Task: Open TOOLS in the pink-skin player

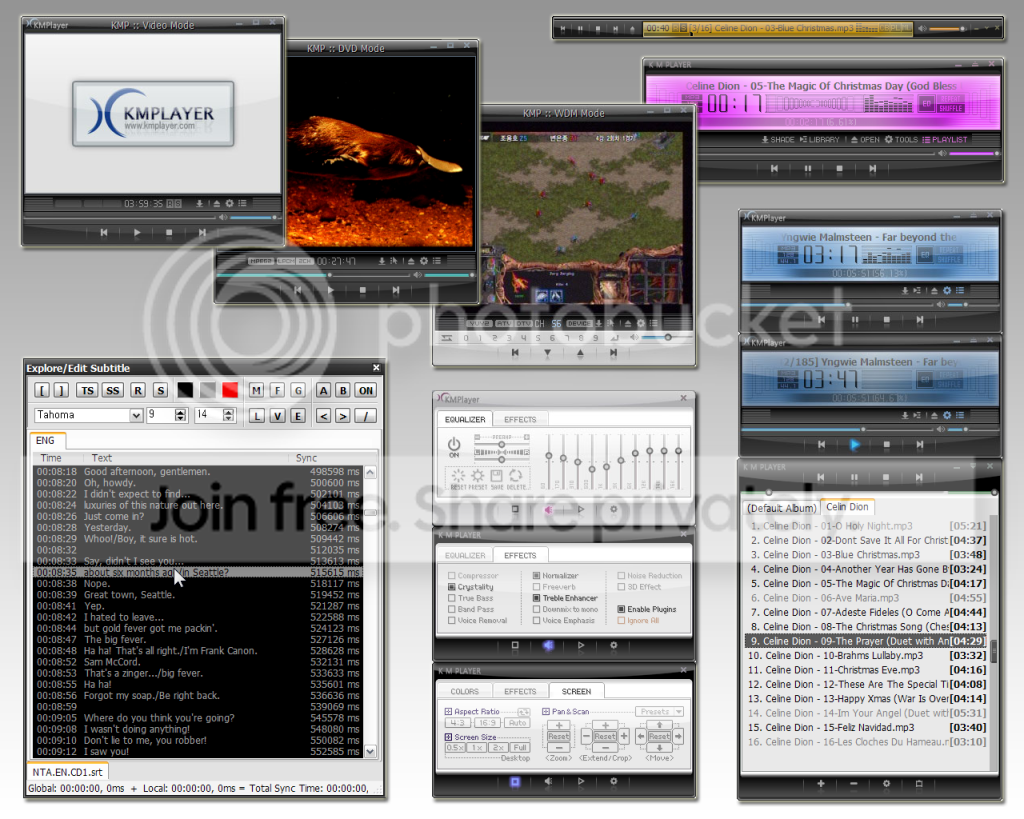Action: click(x=901, y=140)
